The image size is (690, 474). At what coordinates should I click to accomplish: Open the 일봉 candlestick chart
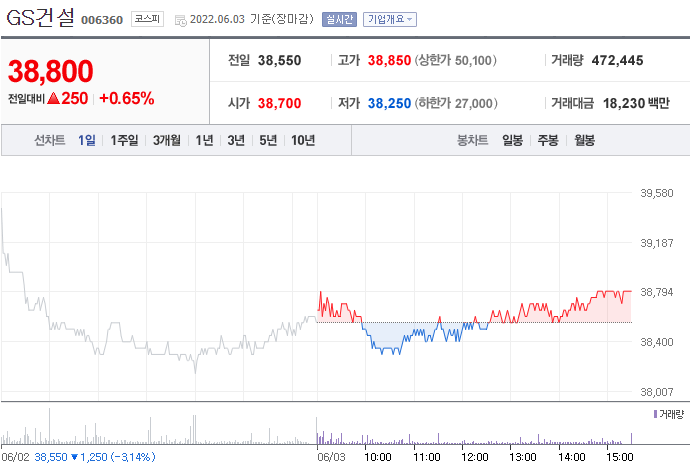click(x=513, y=140)
